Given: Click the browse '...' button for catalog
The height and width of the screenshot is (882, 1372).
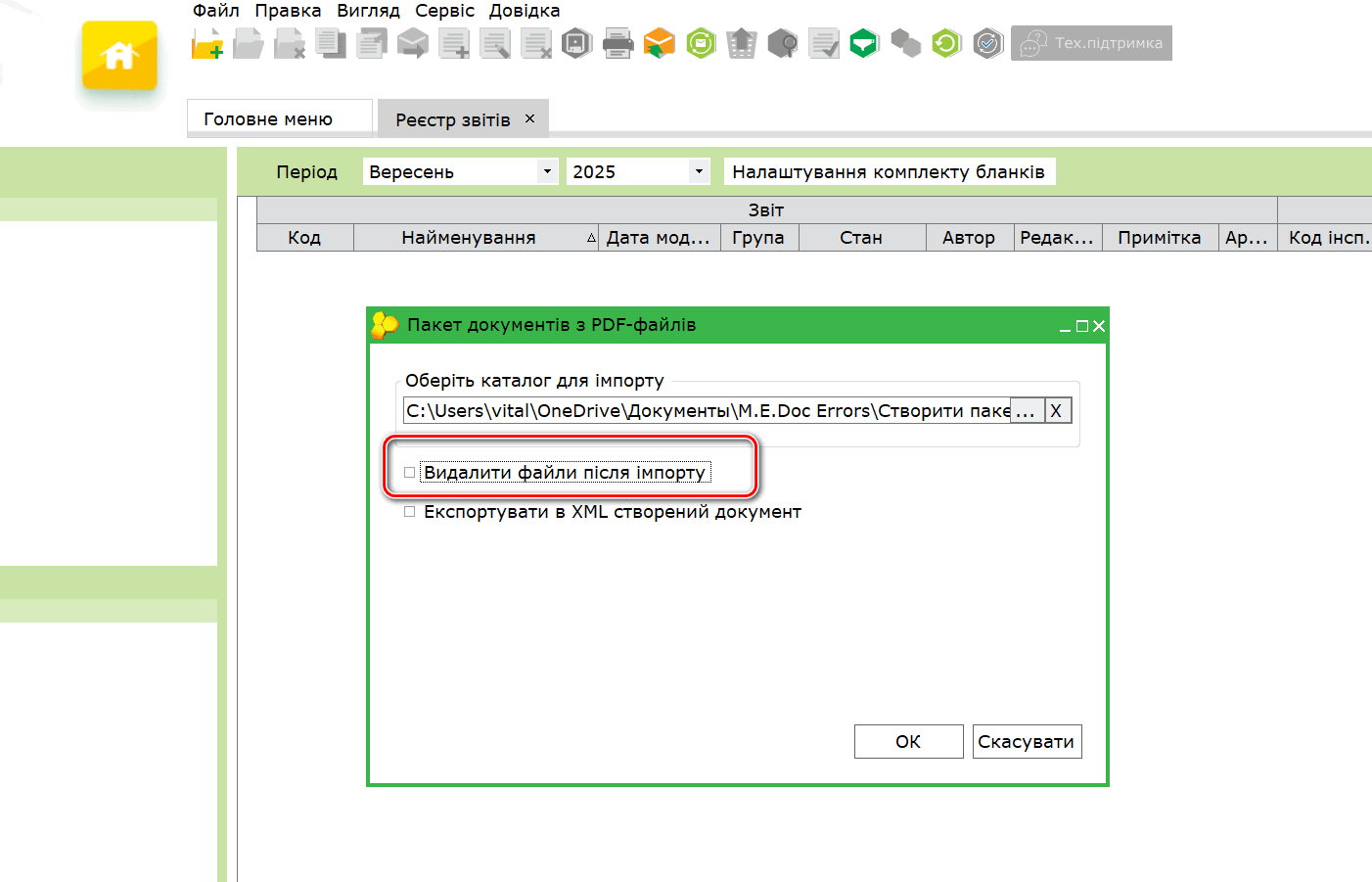Looking at the screenshot, I should tap(1026, 411).
